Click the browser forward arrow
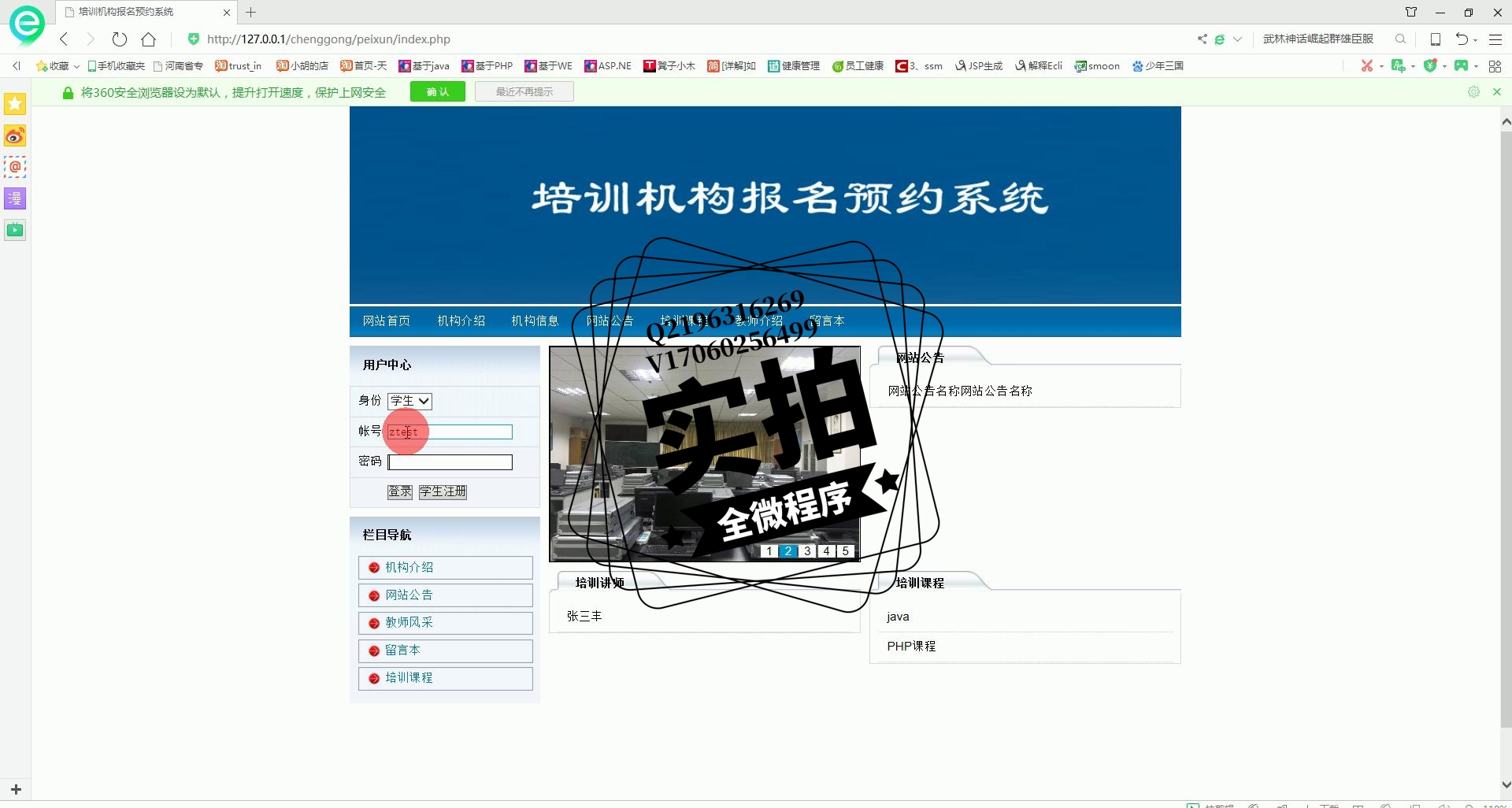The height and width of the screenshot is (808, 1512). click(x=90, y=39)
